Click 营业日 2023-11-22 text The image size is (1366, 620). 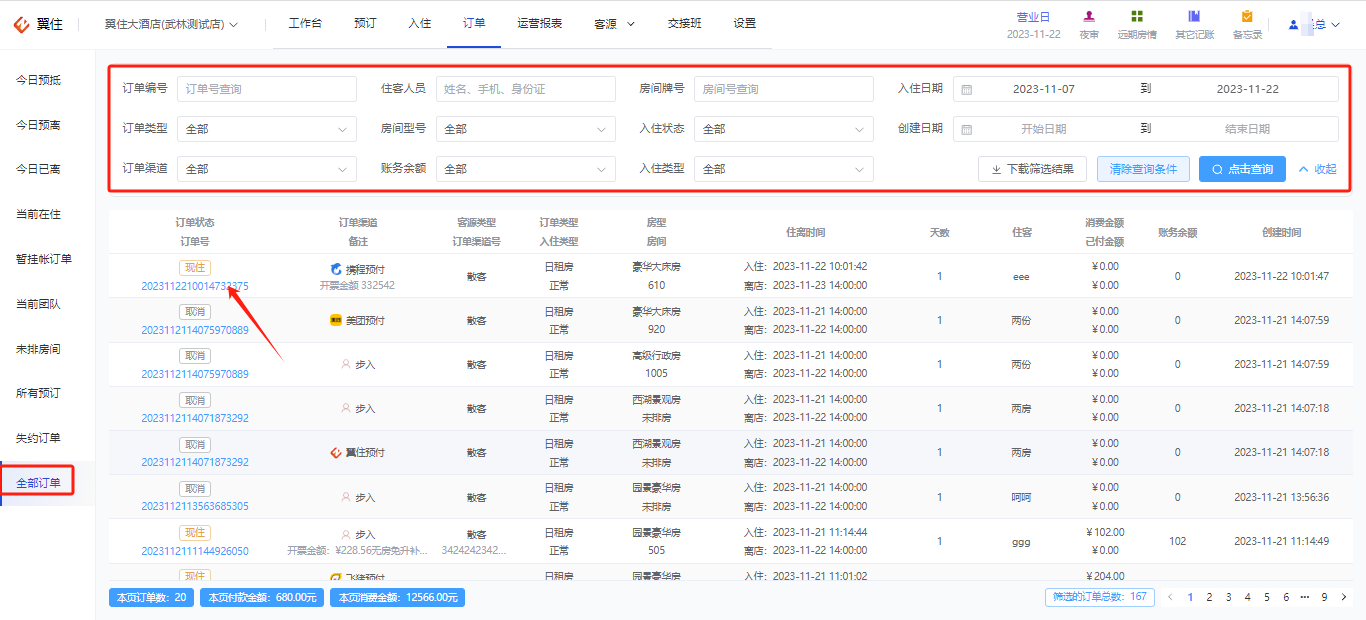pos(1034,34)
